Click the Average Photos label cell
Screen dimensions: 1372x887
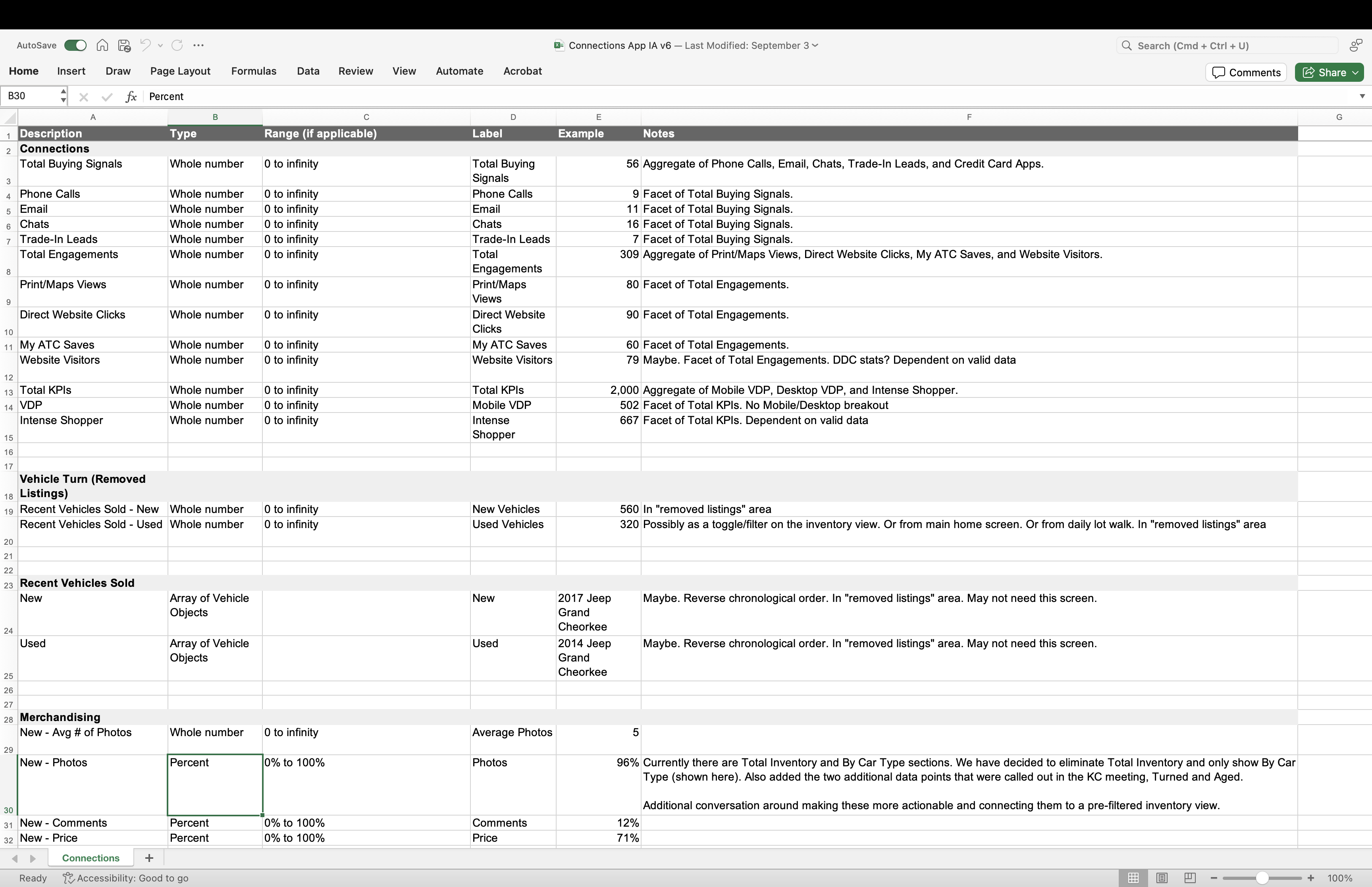[513, 740]
